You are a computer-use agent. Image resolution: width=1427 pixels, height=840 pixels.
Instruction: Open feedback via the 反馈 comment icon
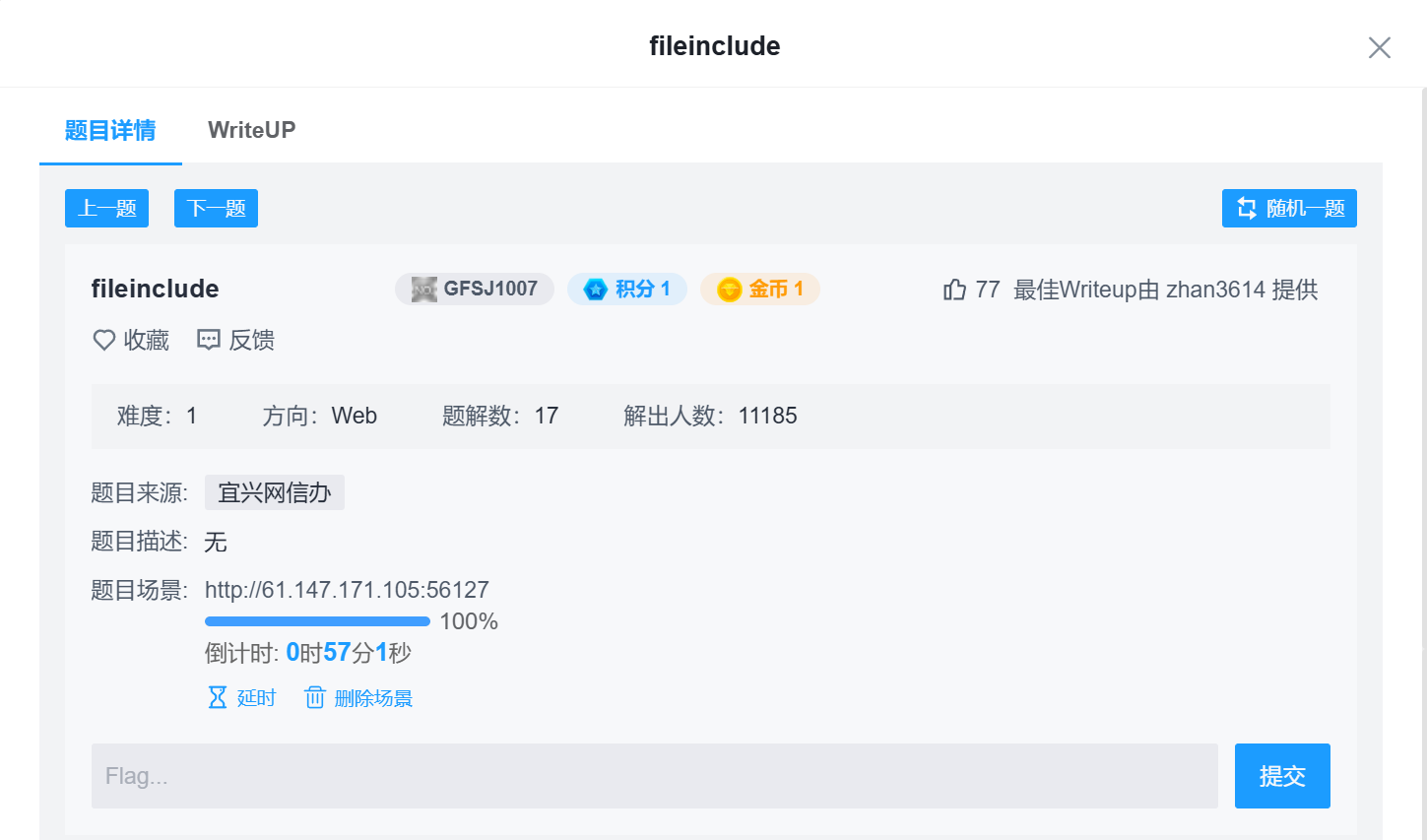tap(208, 340)
